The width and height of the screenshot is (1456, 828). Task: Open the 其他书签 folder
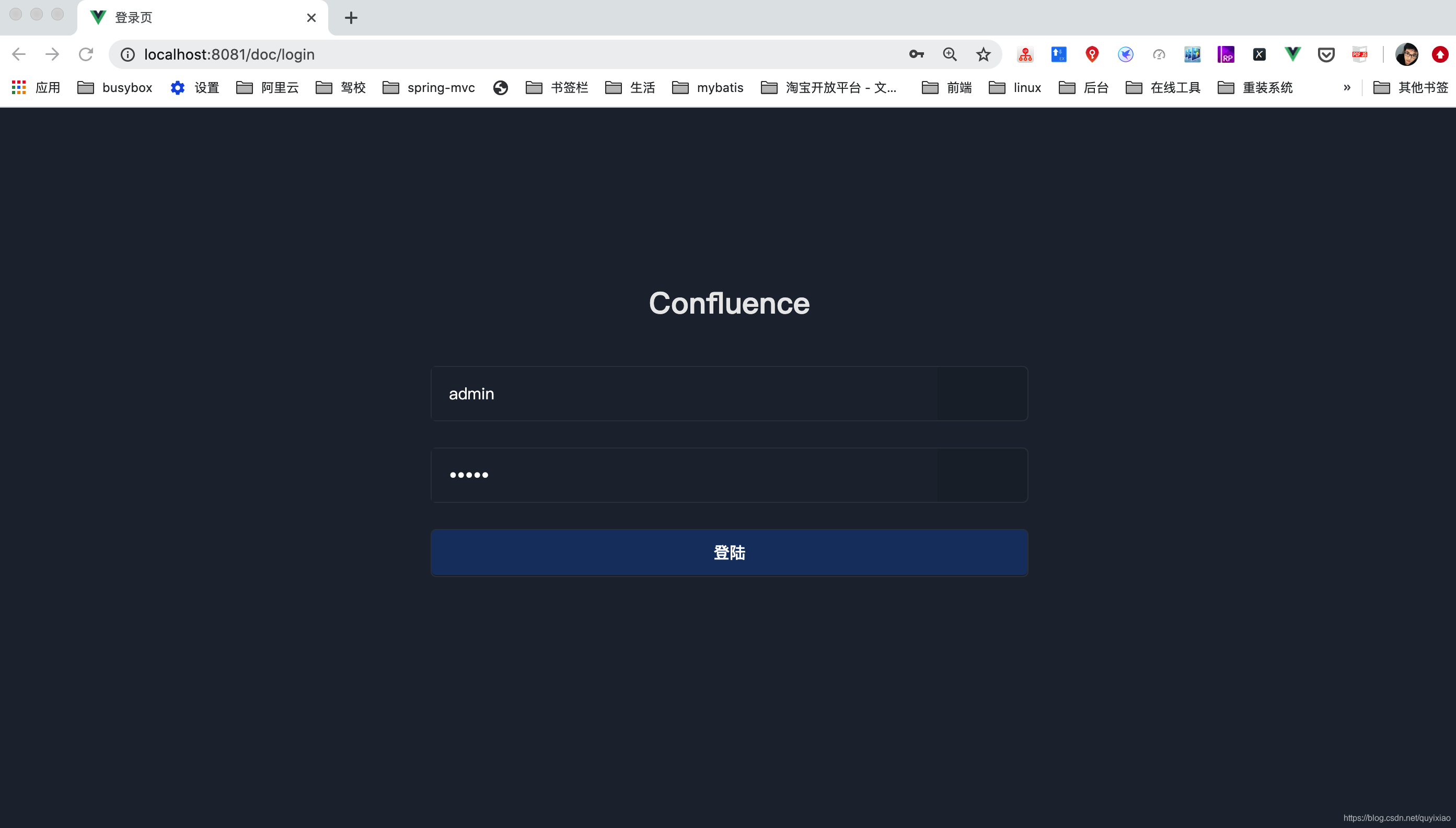pos(1411,88)
